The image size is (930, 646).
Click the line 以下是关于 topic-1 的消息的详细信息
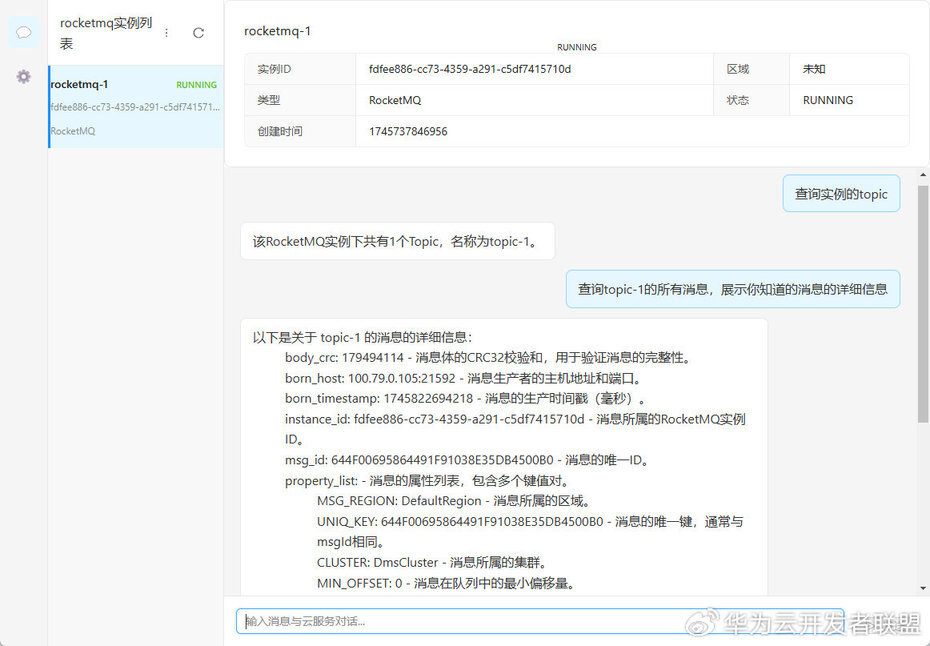click(362, 338)
